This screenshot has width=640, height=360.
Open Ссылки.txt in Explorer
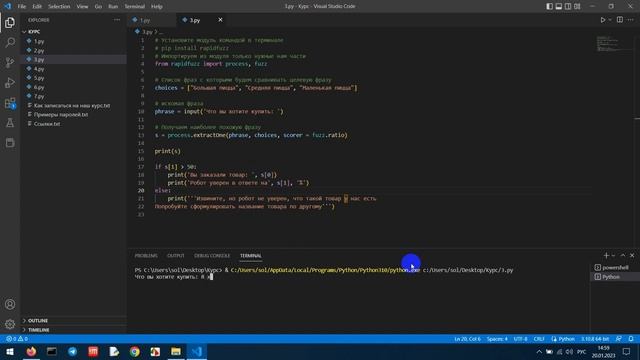tap(74, 124)
